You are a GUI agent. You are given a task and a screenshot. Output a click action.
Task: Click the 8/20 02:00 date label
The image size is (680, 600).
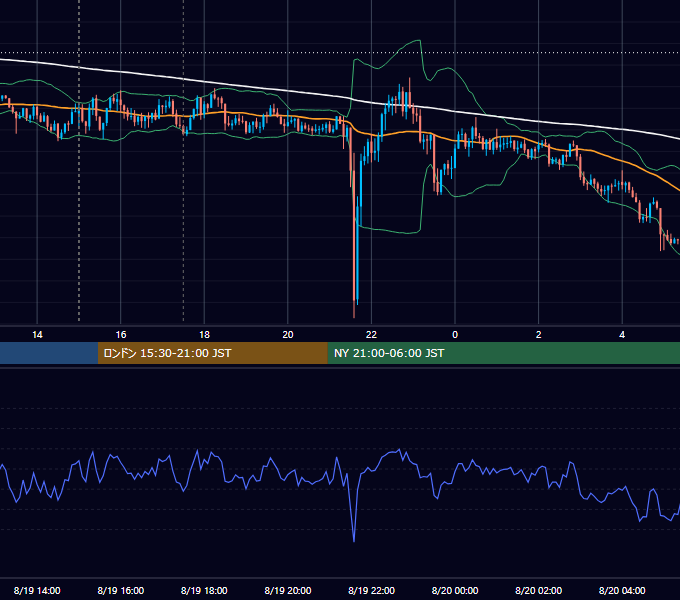tap(539, 590)
